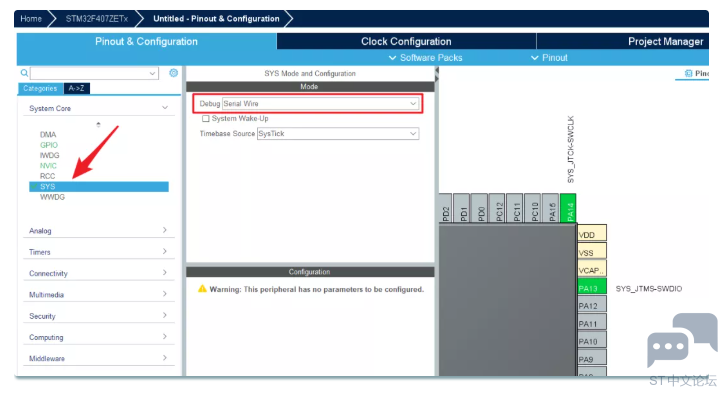Click the search magnifier icon
Image resolution: width=726 pixels, height=396 pixels.
(x=24, y=73)
